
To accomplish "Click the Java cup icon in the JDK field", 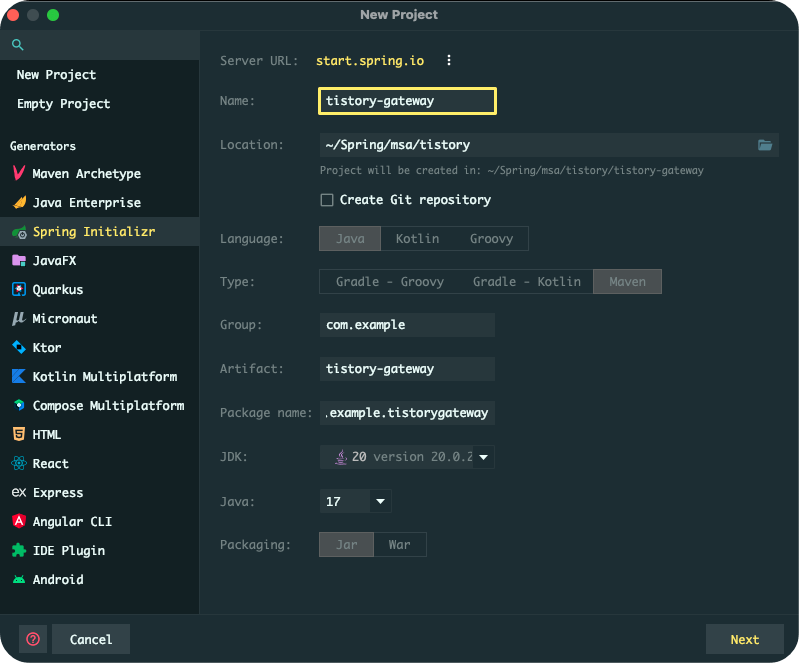I will point(341,457).
